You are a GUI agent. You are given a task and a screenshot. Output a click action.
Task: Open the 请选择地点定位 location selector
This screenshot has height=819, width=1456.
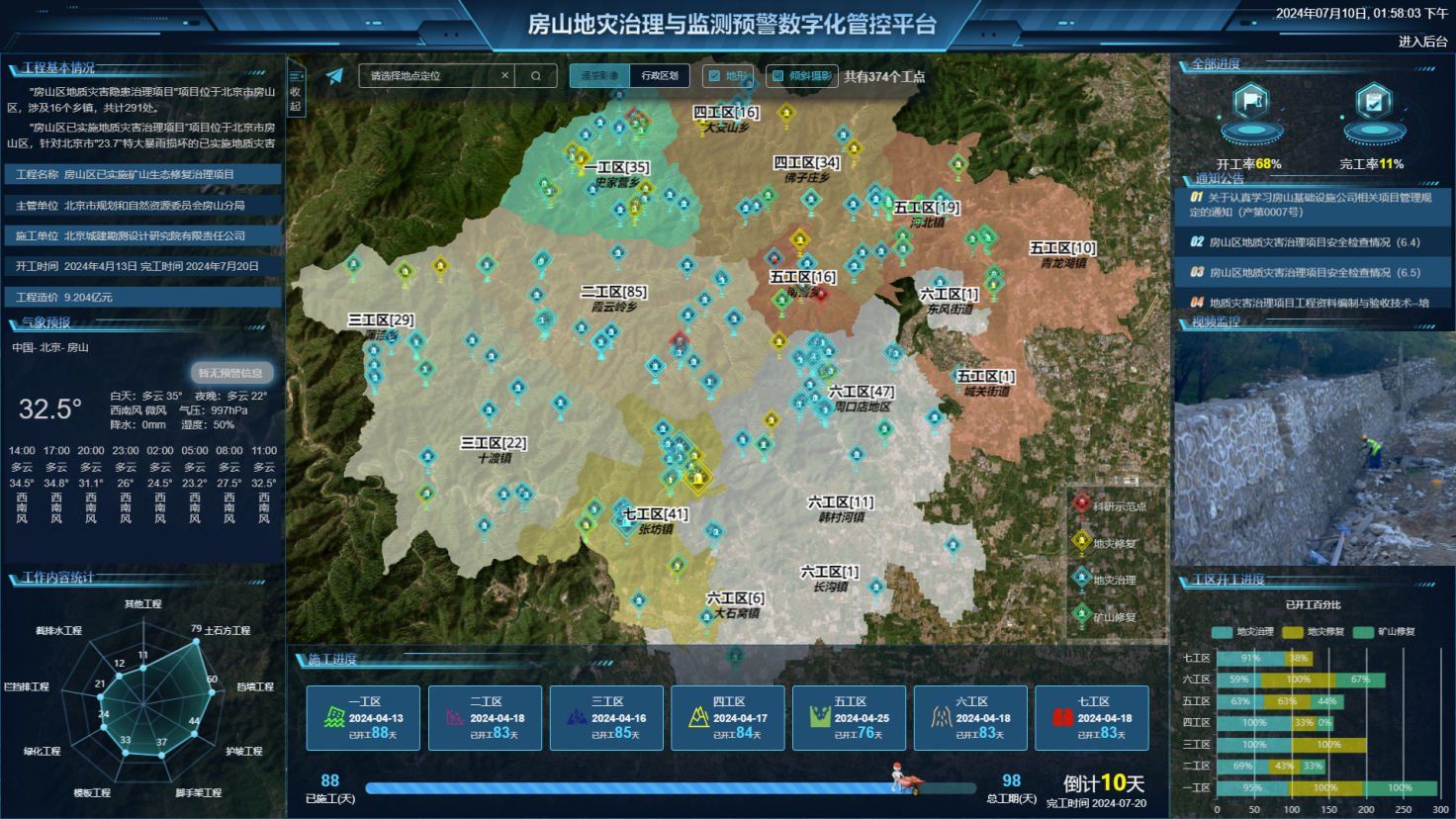(430, 76)
